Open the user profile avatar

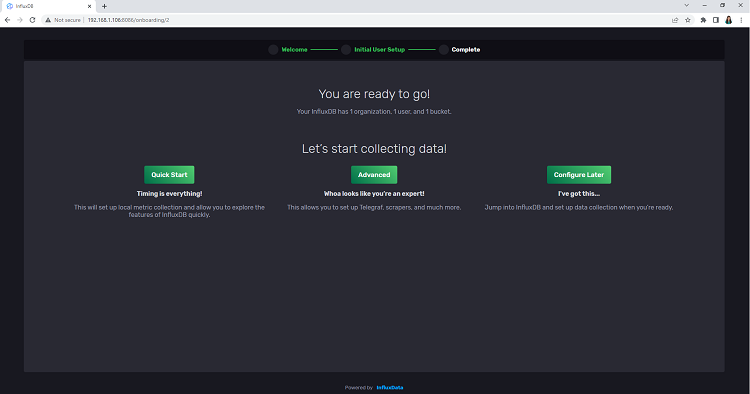[728, 20]
